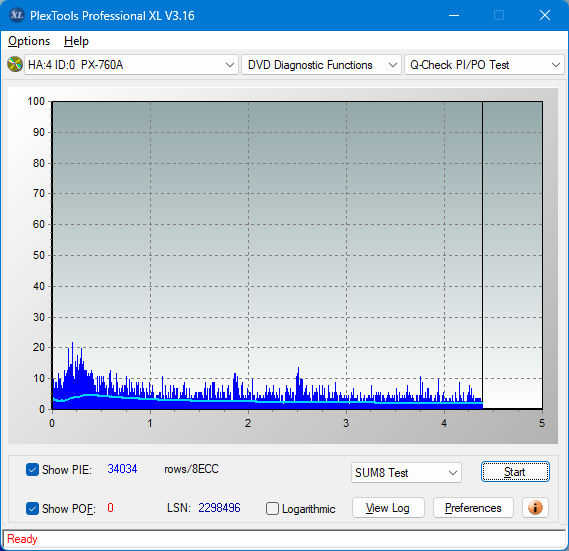Screen dimensions: 569x551
Task: Click the PIE error graph area
Action: [297, 255]
